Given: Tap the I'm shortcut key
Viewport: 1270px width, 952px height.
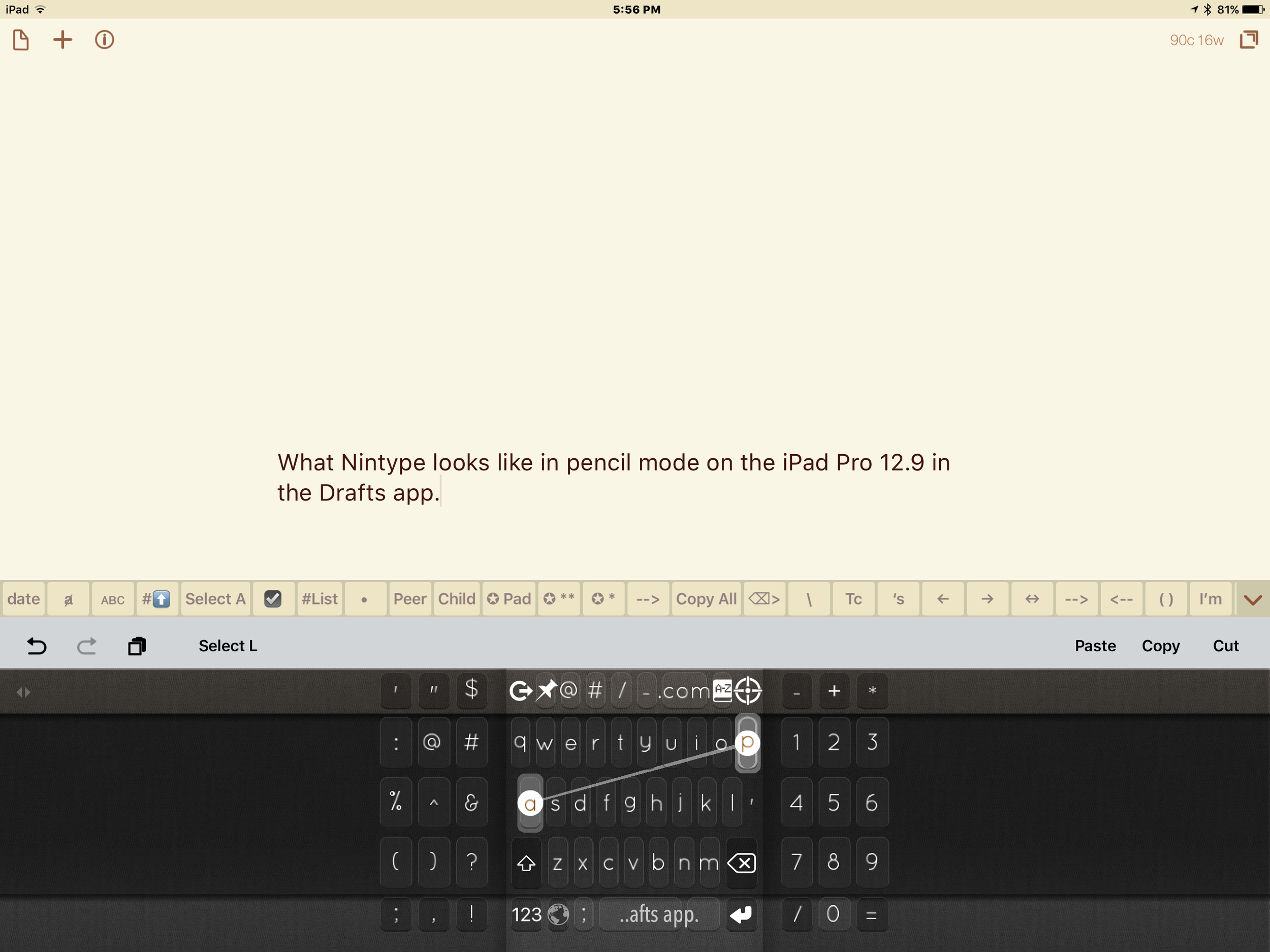Looking at the screenshot, I should click(x=1210, y=599).
